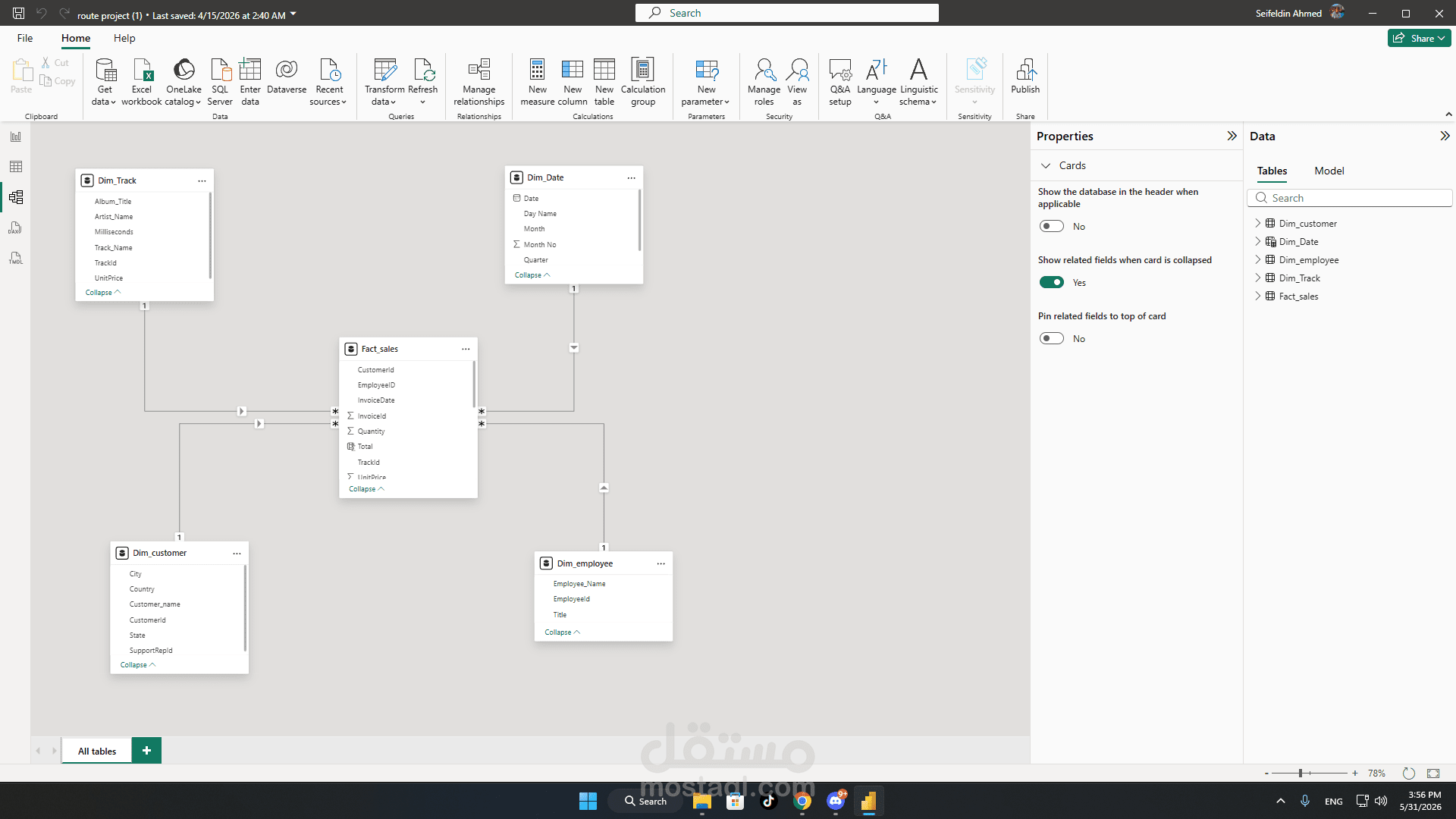Open OneLake catalog
Viewport: 1456px width, 819px height.
[x=184, y=82]
